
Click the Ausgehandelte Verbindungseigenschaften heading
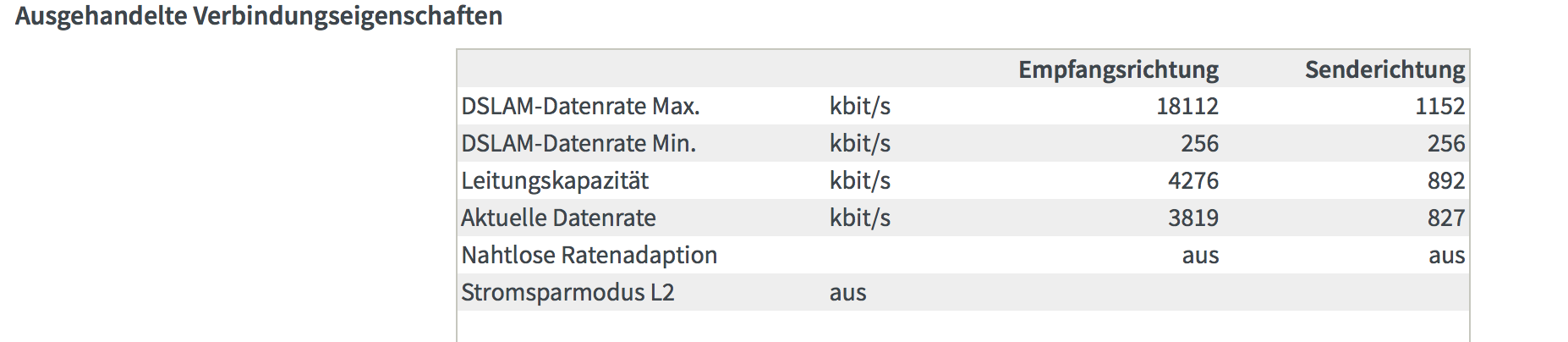coord(259,16)
